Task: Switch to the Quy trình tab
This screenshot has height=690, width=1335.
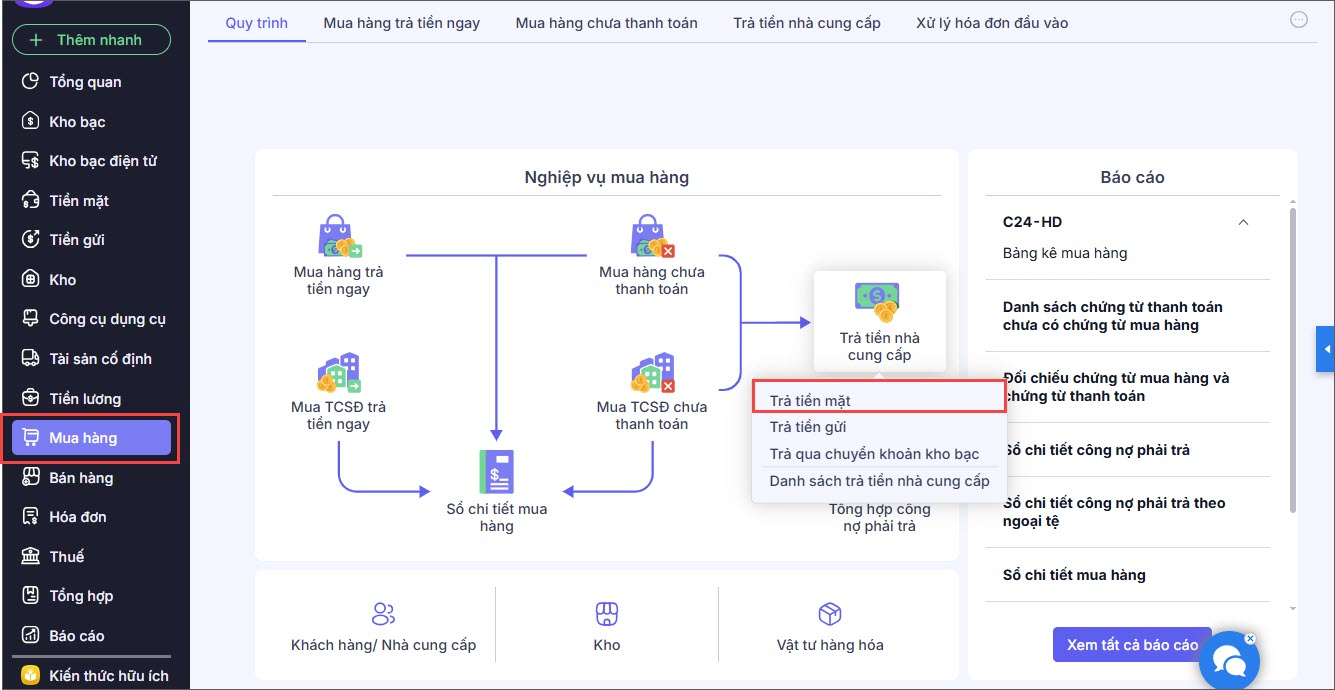Action: [x=257, y=22]
